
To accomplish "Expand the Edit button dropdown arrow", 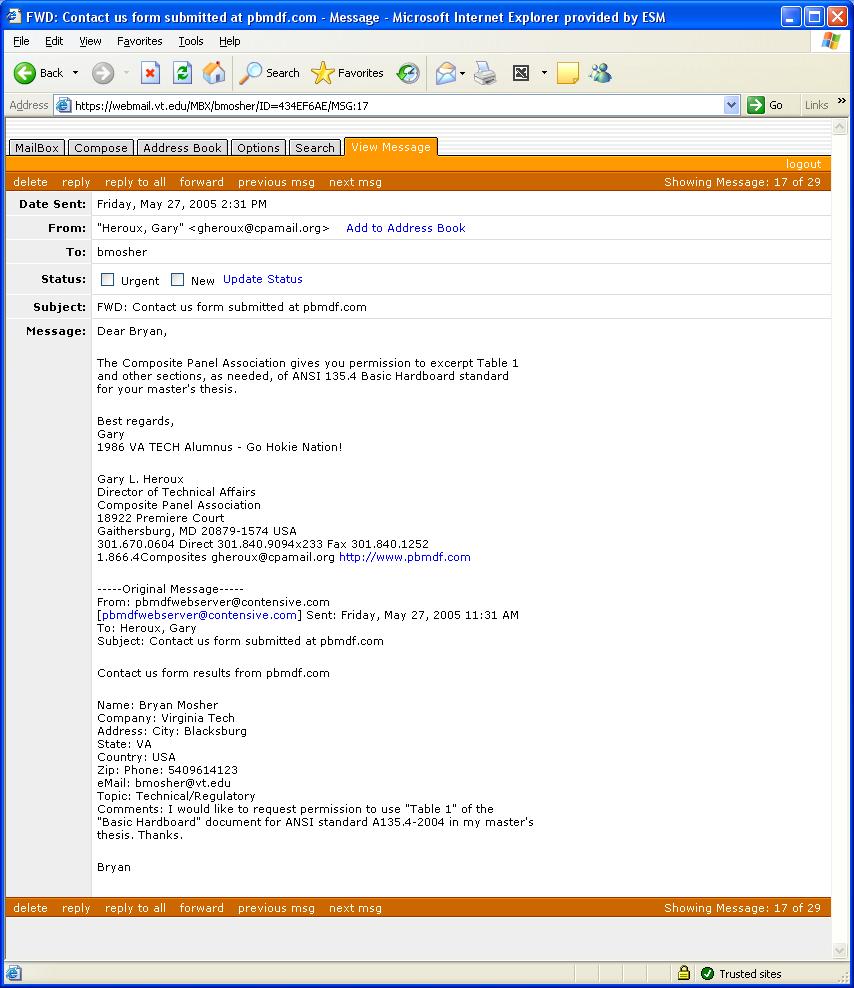I will point(544,73).
